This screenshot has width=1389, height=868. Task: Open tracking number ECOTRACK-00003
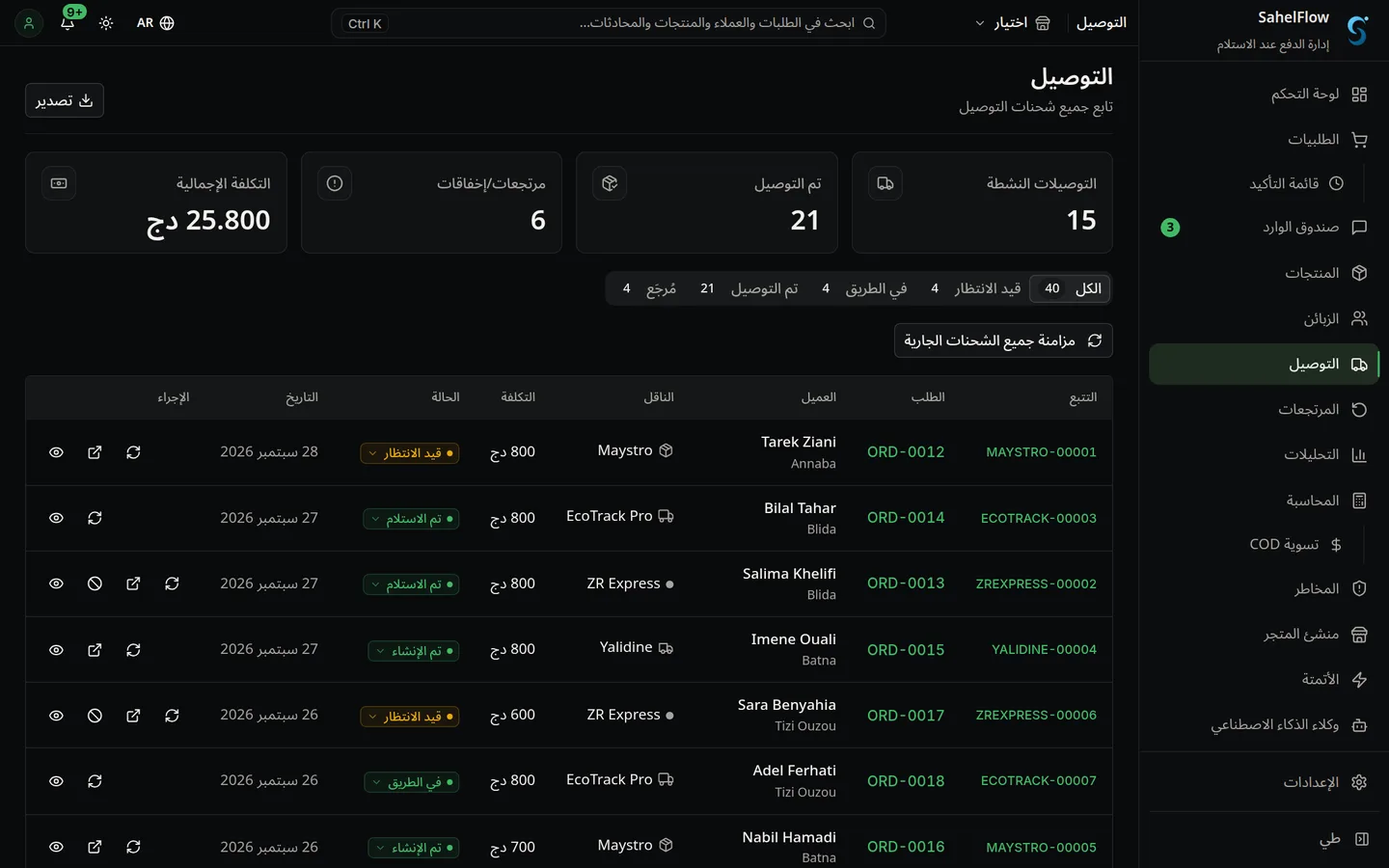pyautogui.click(x=1039, y=518)
